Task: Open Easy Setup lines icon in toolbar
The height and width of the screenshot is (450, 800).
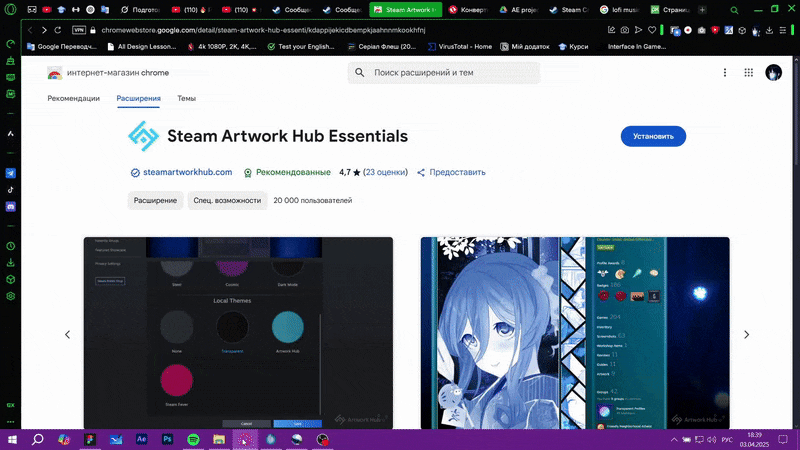Action: click(x=783, y=31)
